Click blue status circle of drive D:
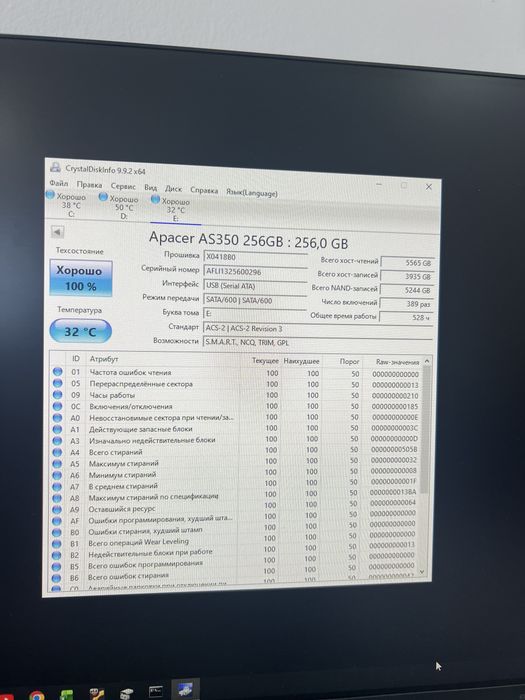This screenshot has width=525, height=700. [103, 196]
